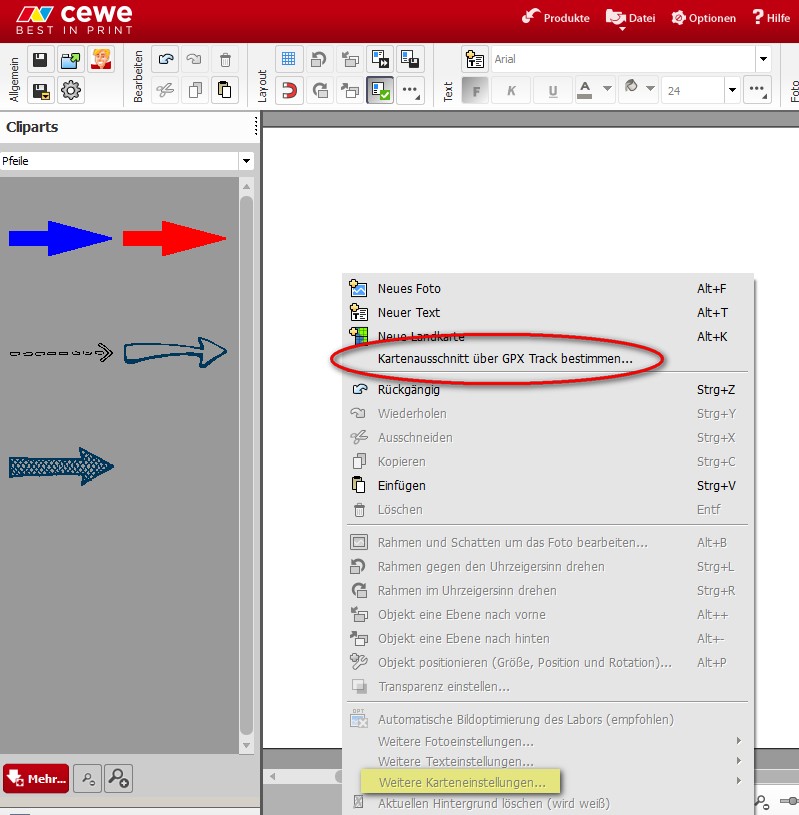Click the save project icon

click(41, 60)
